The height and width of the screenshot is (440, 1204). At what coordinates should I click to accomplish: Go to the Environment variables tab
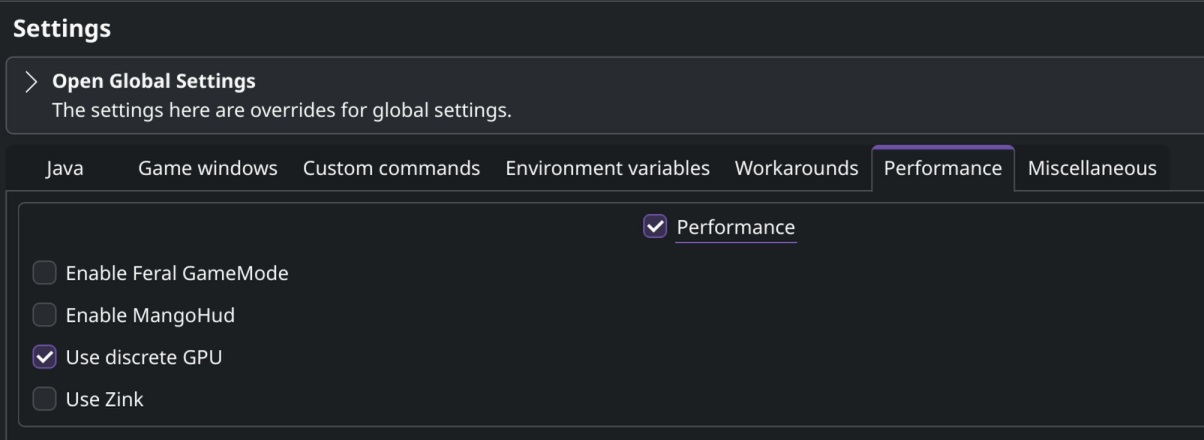(607, 168)
